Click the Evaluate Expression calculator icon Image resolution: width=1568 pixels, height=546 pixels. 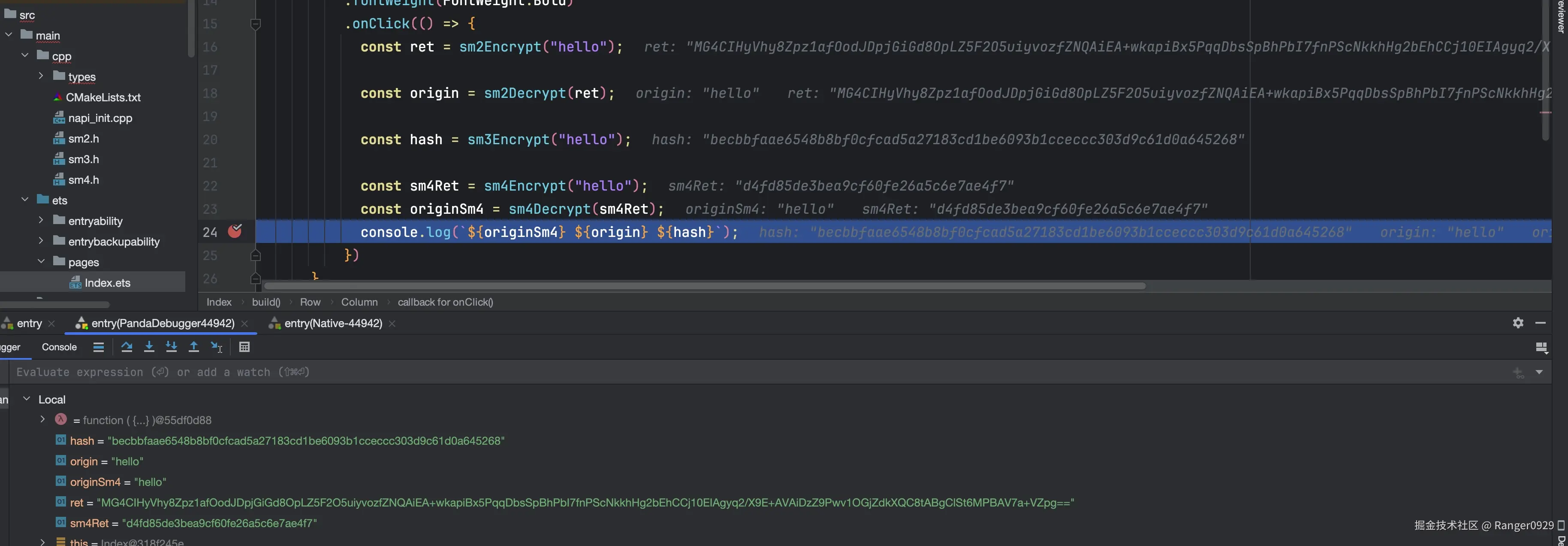(x=244, y=347)
